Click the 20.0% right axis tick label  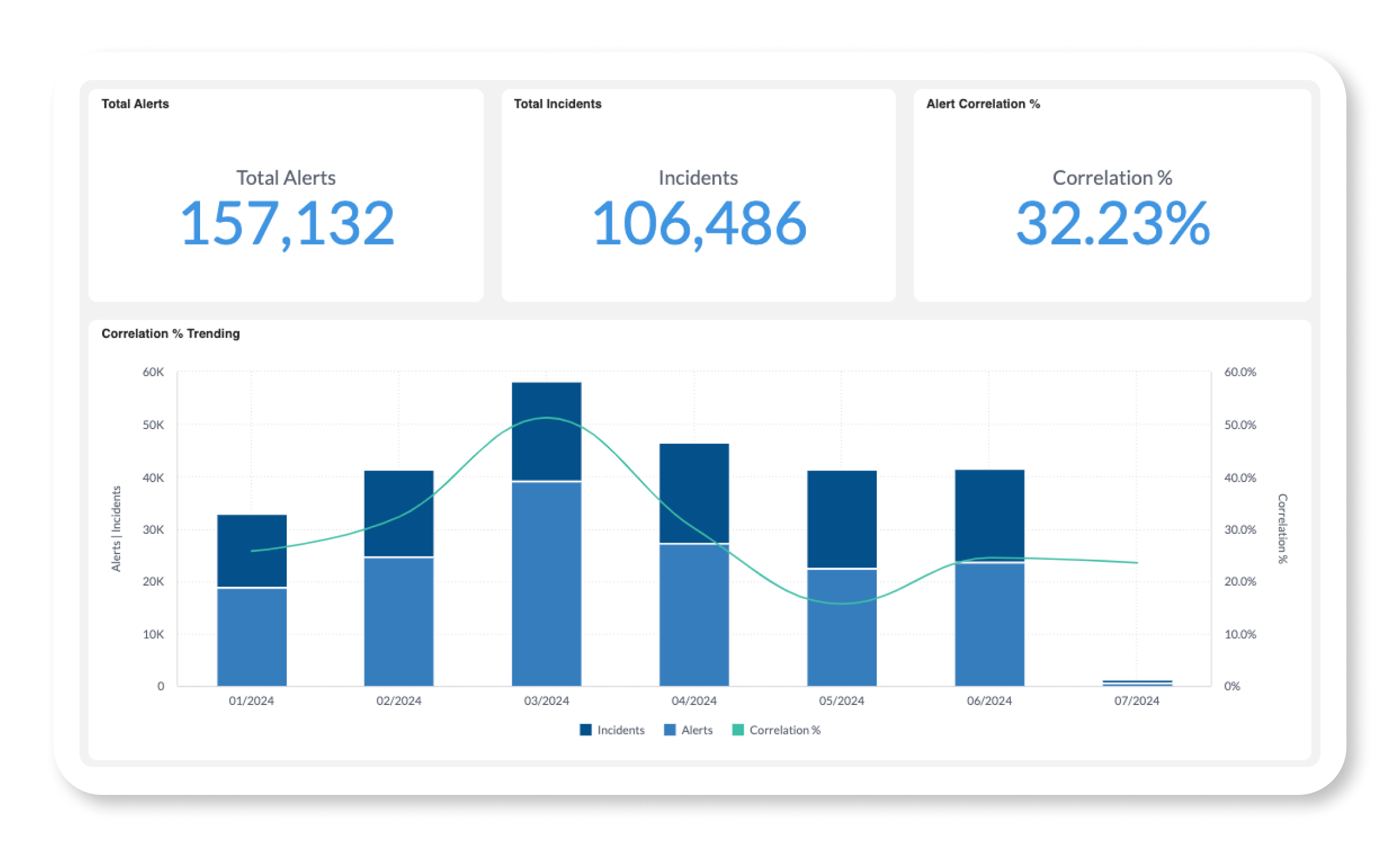1240,581
